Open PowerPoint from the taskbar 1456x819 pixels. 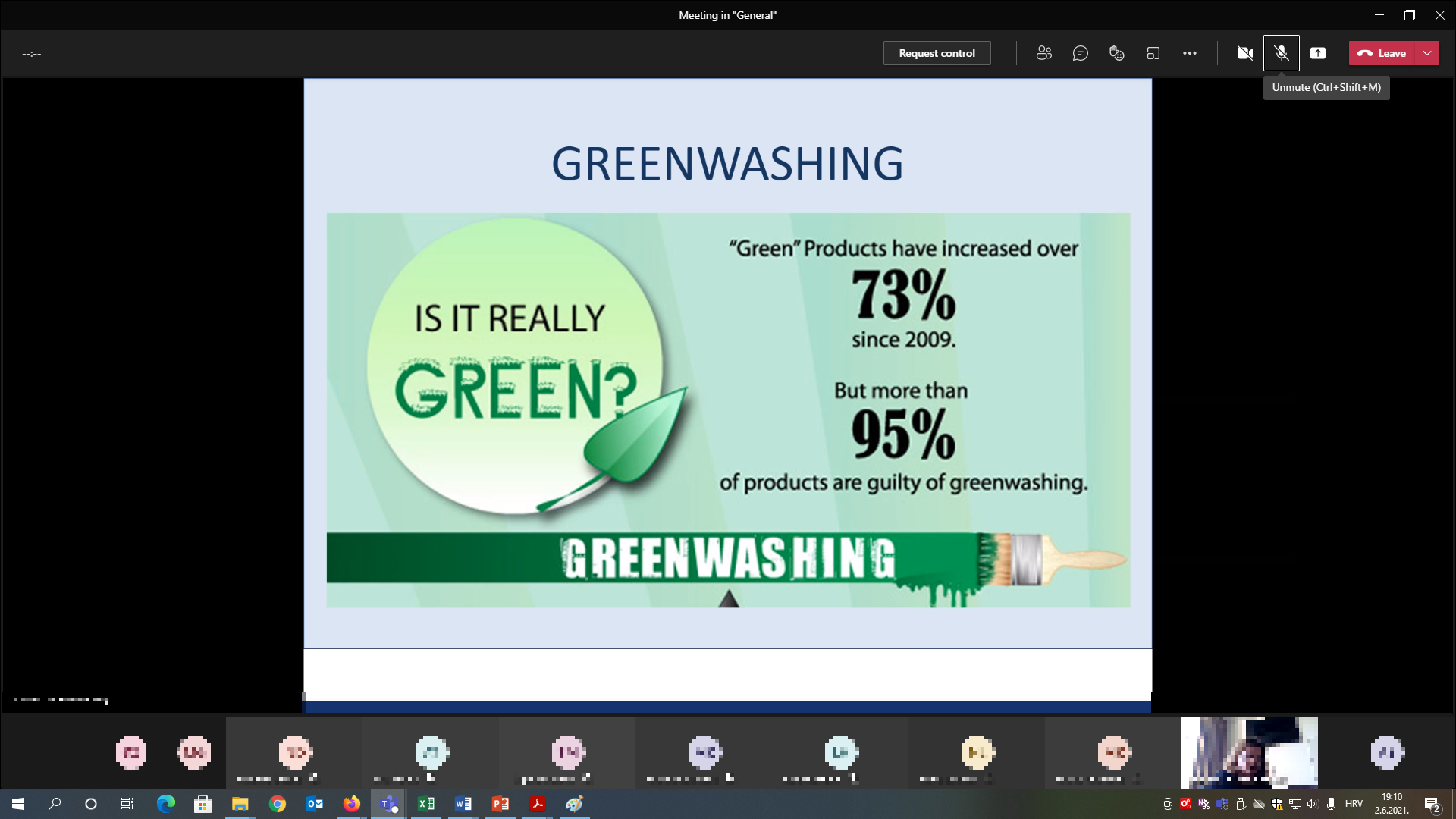point(500,804)
